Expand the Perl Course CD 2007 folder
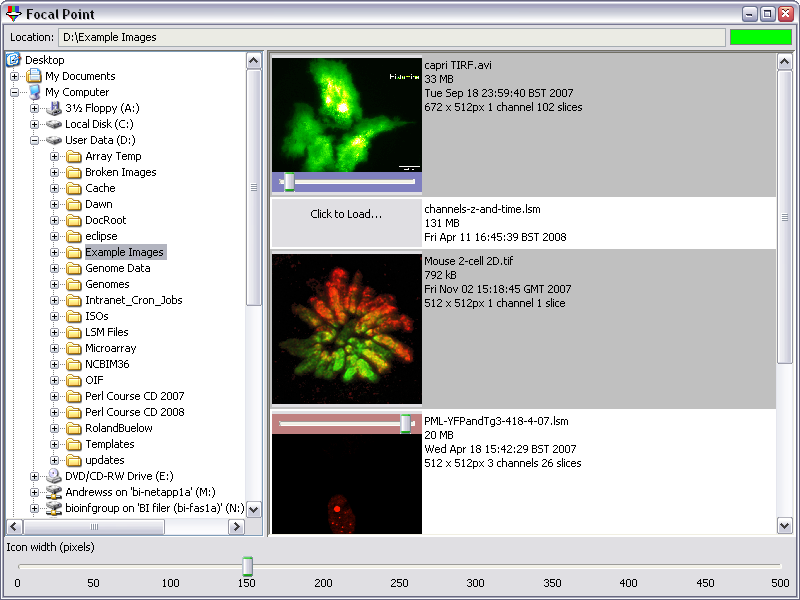Image resolution: width=800 pixels, height=600 pixels. click(55, 396)
